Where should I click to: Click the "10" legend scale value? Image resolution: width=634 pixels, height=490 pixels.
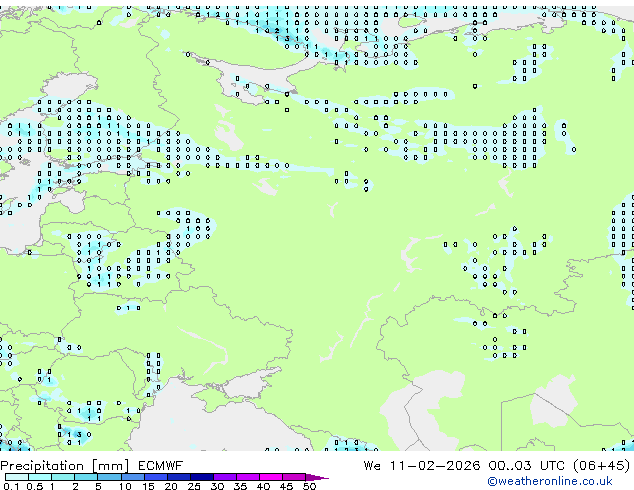pyautogui.click(x=125, y=486)
